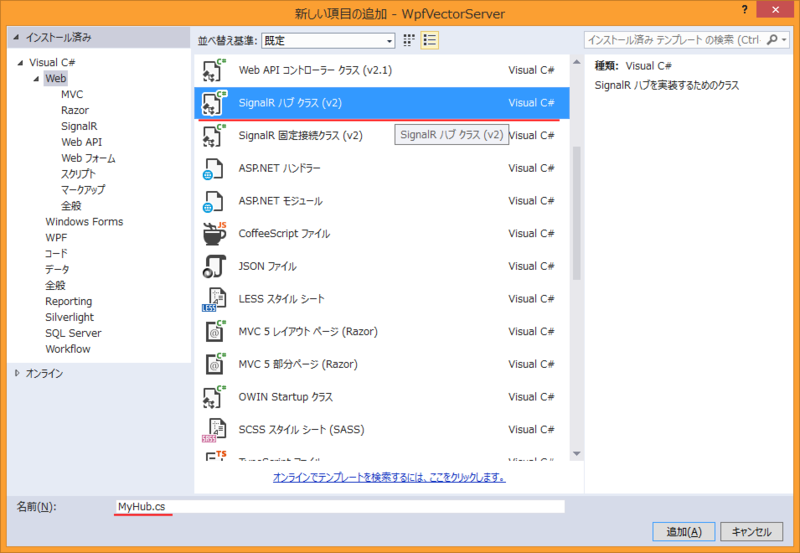Click the SignalR 固定接続クラス (v2) icon
800x553 pixels.
pyautogui.click(x=214, y=135)
